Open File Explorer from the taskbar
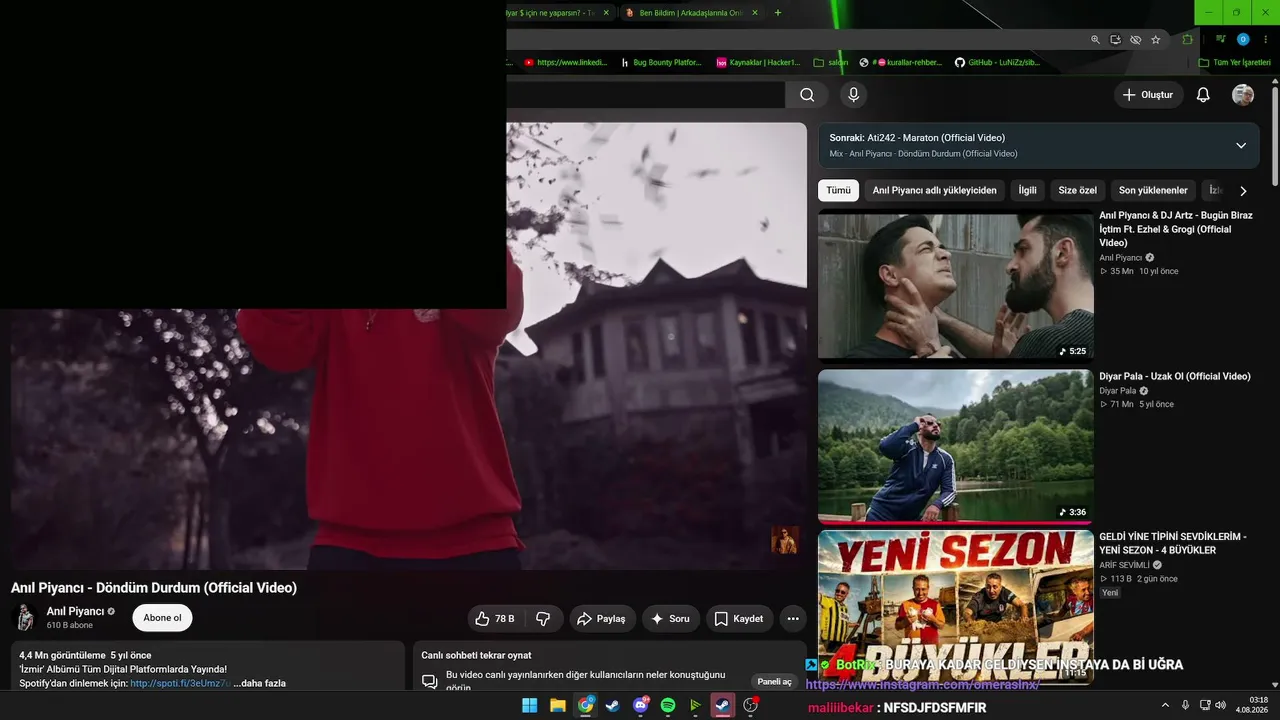Screen dimensions: 1280x720 click(557, 706)
